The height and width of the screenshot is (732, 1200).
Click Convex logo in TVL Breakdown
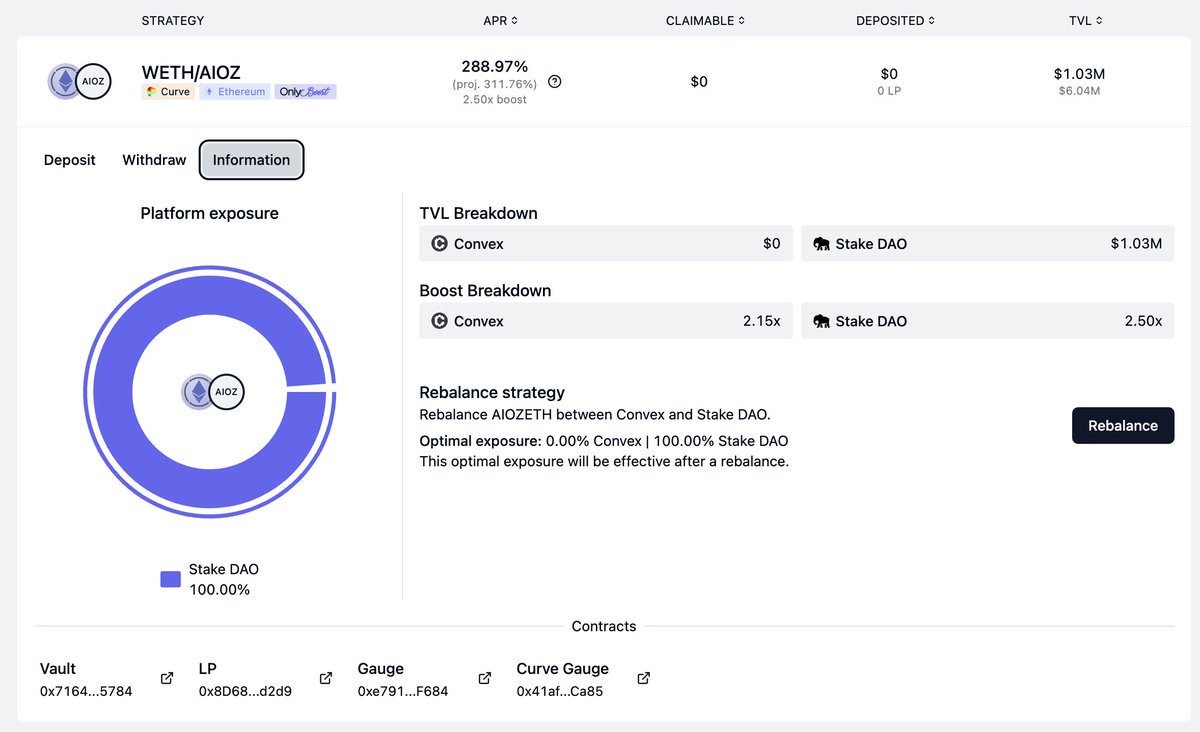(x=439, y=243)
